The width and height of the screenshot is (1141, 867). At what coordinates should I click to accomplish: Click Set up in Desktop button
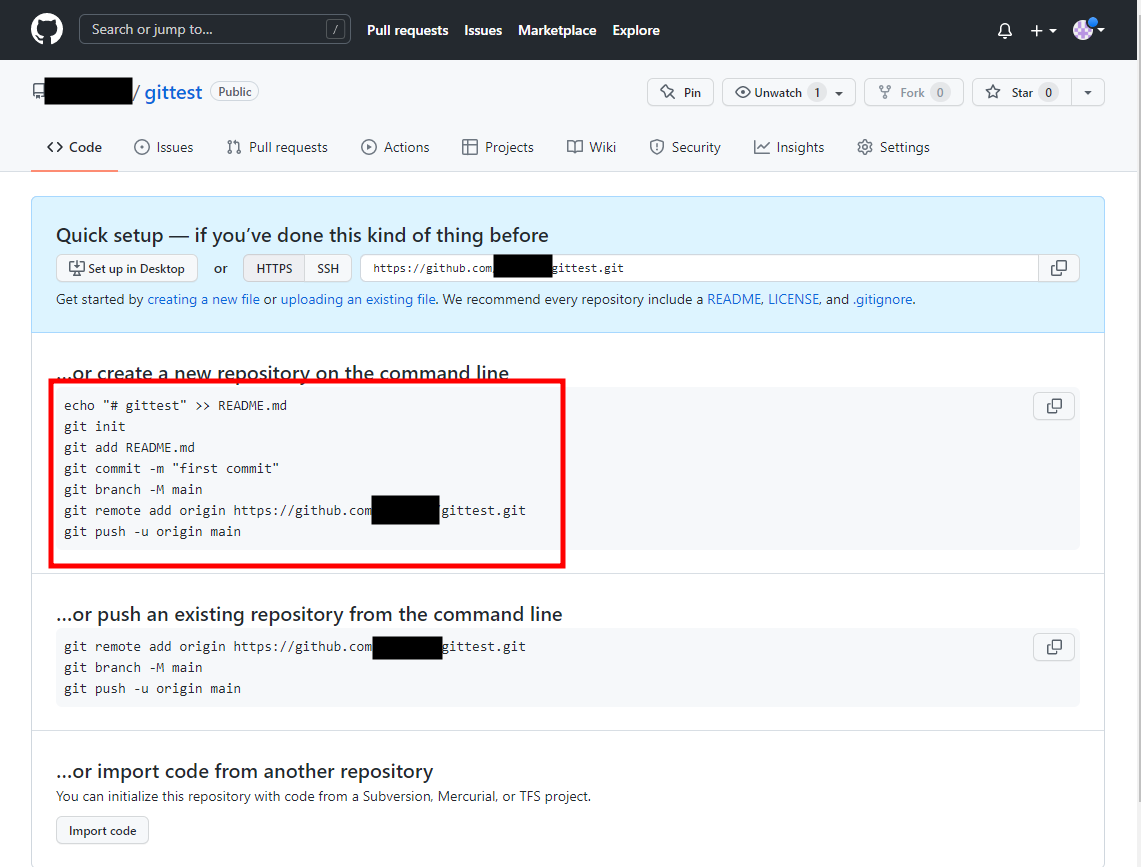point(127,268)
